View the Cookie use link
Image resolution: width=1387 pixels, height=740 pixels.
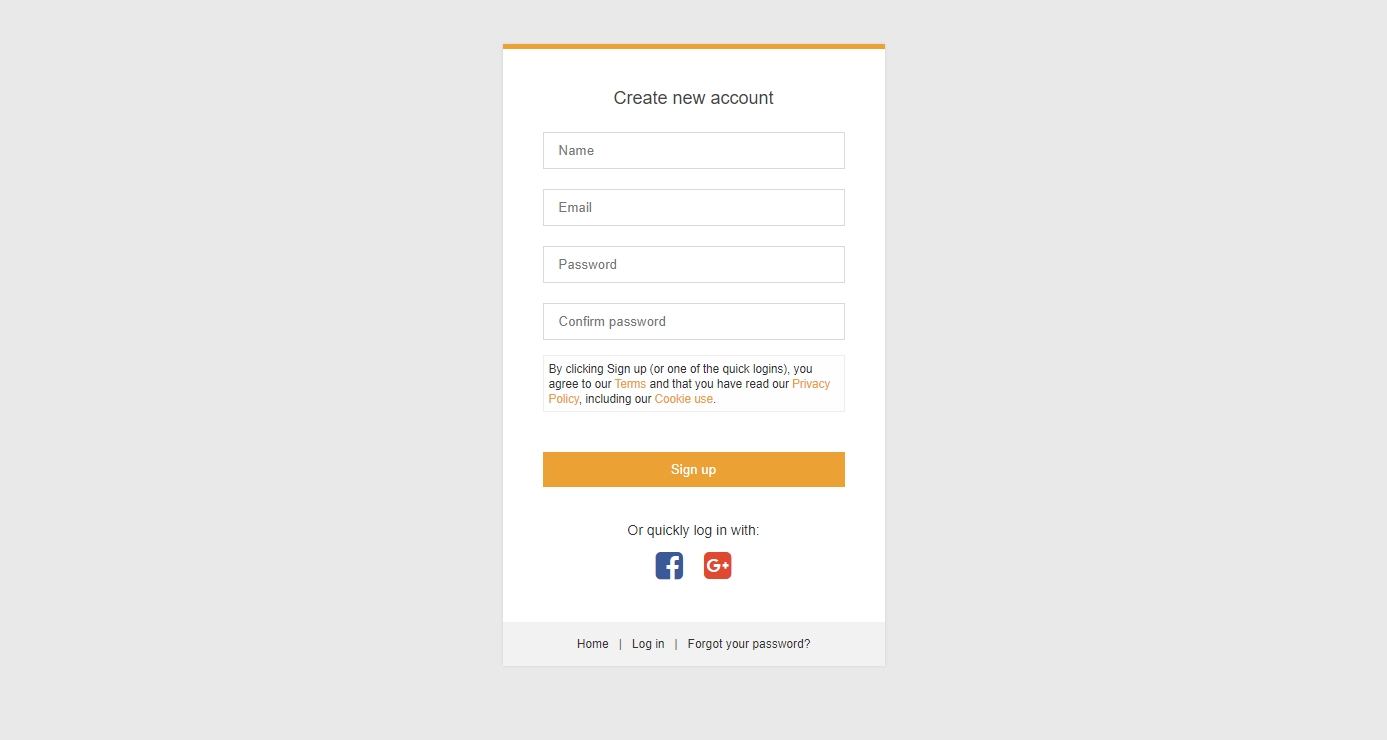684,399
